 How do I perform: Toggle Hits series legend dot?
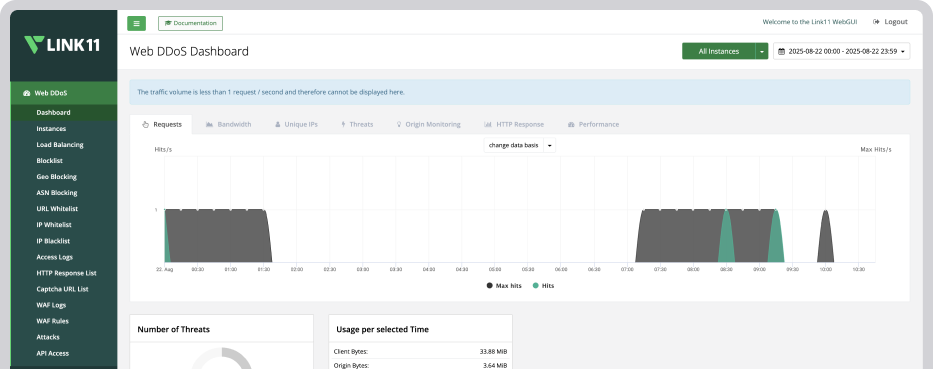click(536, 286)
